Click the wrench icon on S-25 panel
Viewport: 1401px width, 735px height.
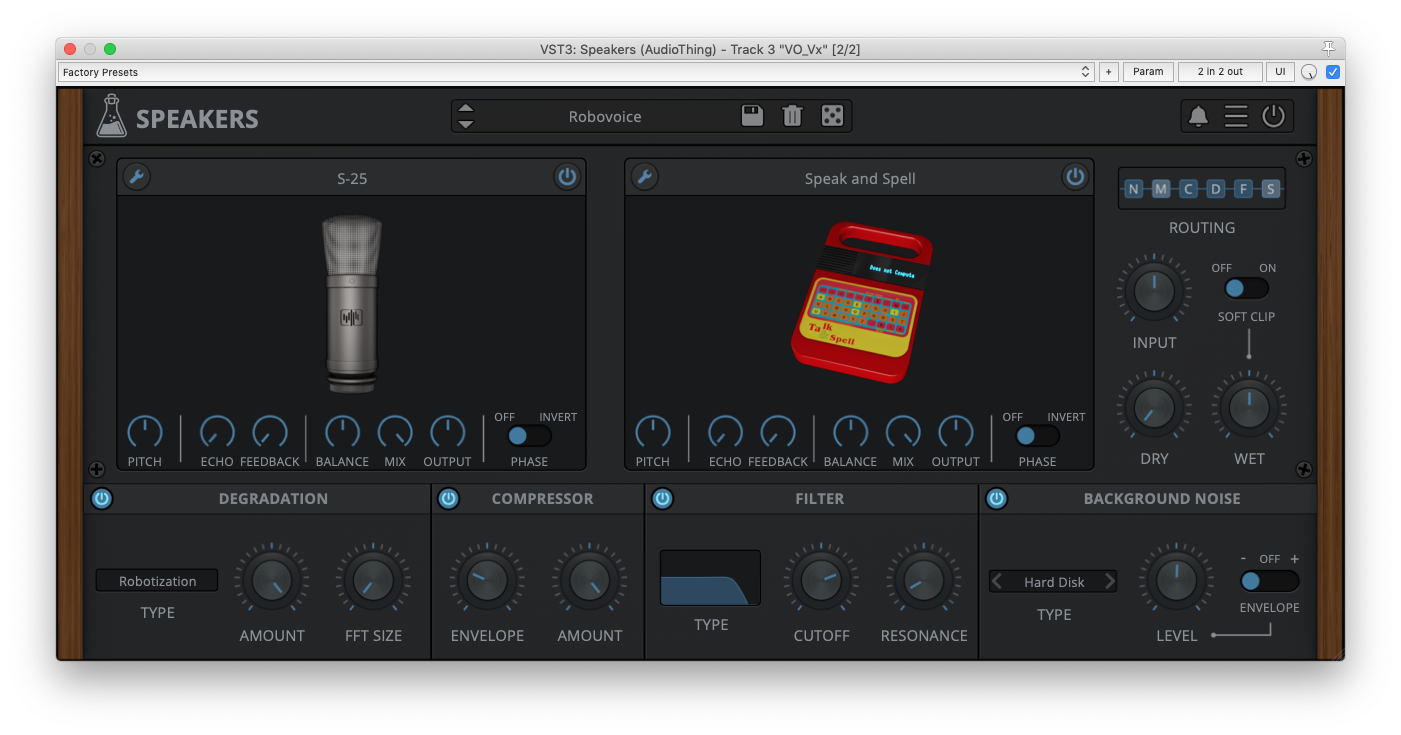(x=136, y=177)
